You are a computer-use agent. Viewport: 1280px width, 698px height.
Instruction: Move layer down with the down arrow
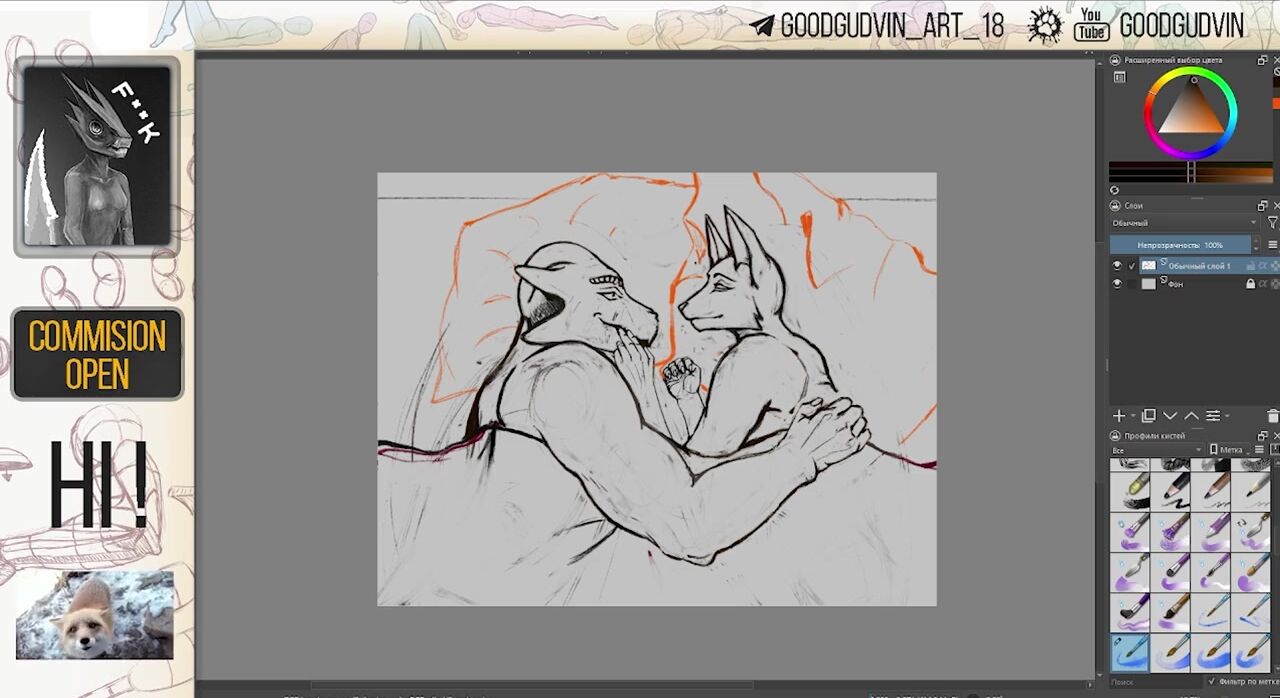coord(1170,416)
